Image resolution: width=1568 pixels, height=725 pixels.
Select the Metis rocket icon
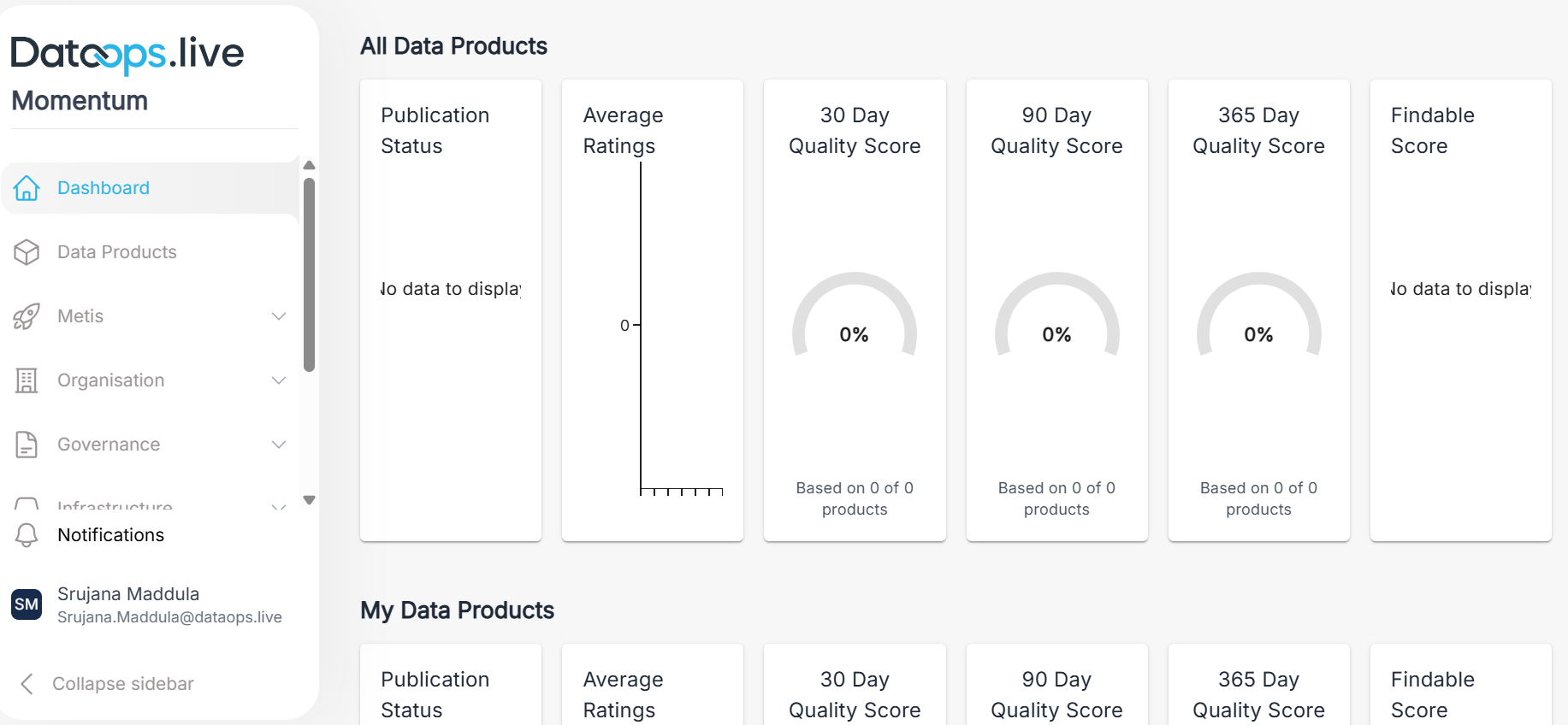pyautogui.click(x=27, y=316)
